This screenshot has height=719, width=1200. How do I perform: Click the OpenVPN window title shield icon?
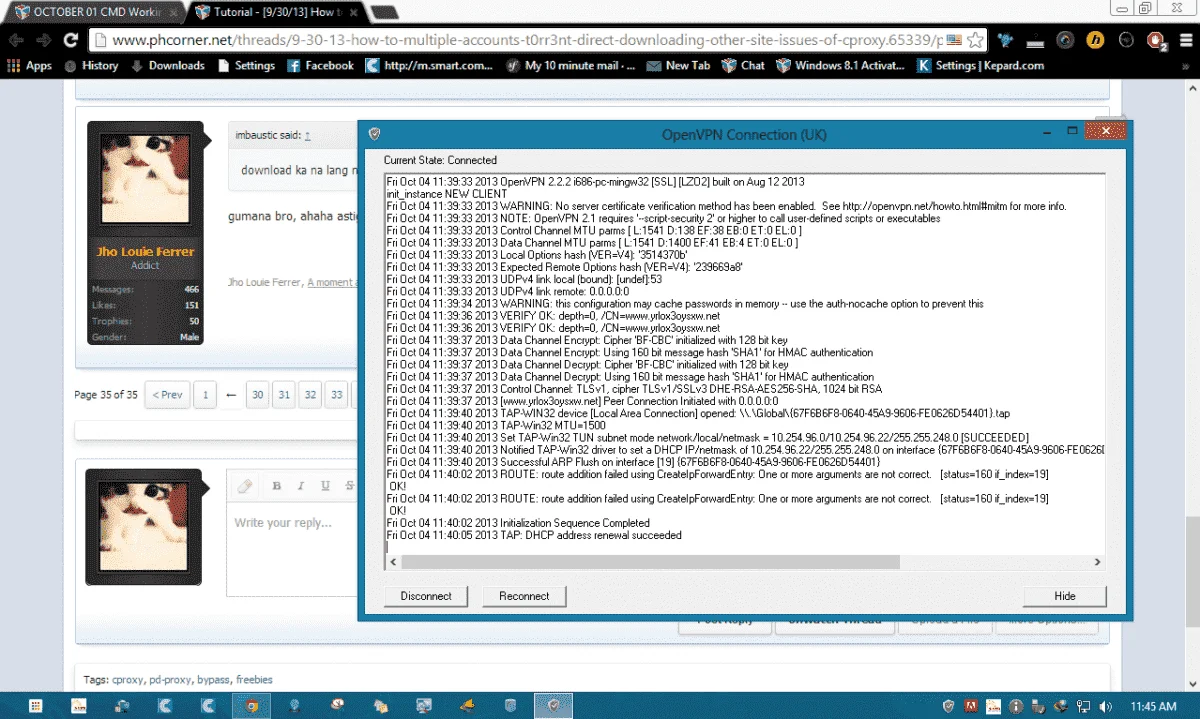[x=374, y=134]
